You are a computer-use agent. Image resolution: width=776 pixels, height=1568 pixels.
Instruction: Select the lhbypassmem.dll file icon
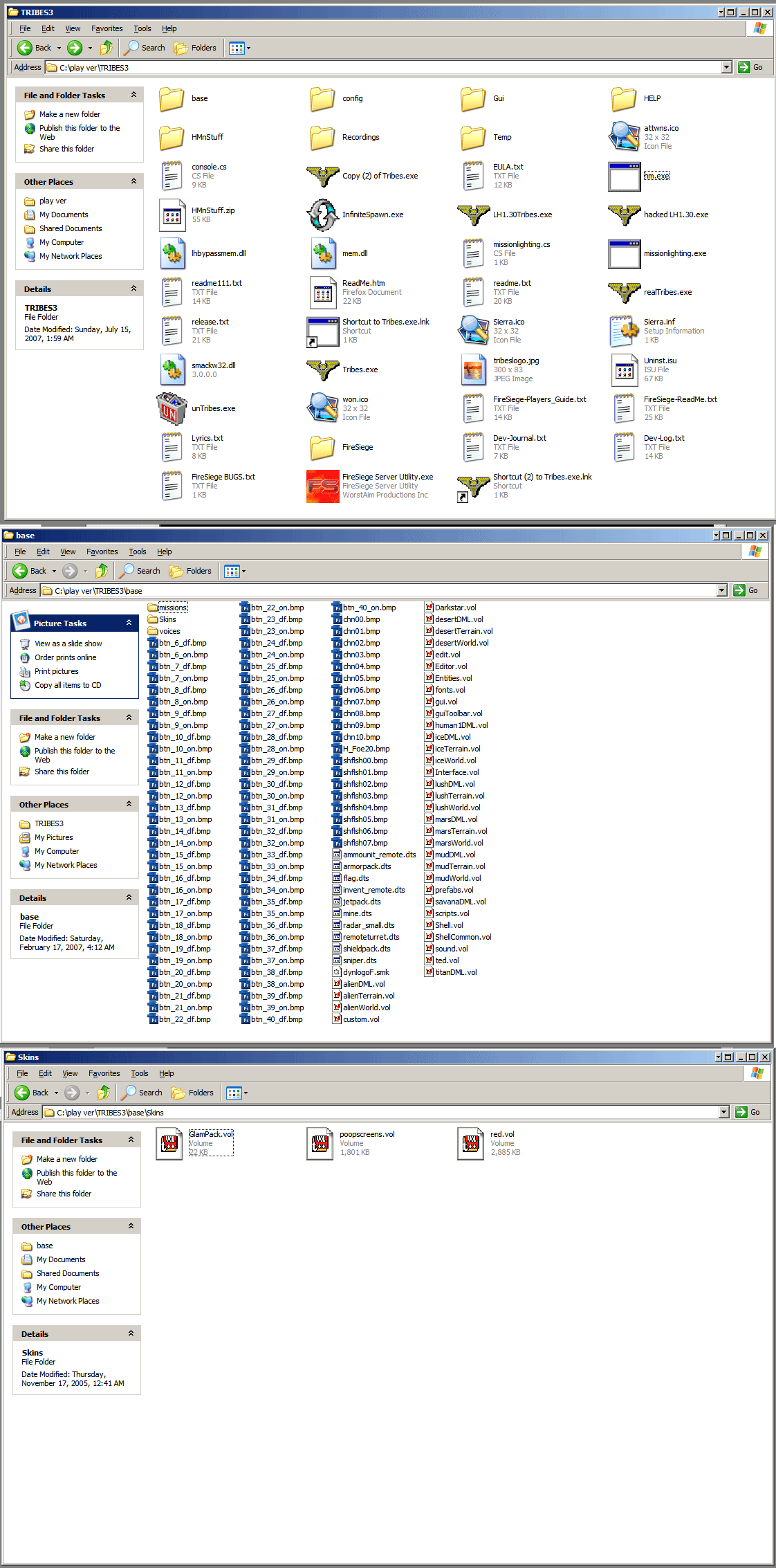click(172, 253)
